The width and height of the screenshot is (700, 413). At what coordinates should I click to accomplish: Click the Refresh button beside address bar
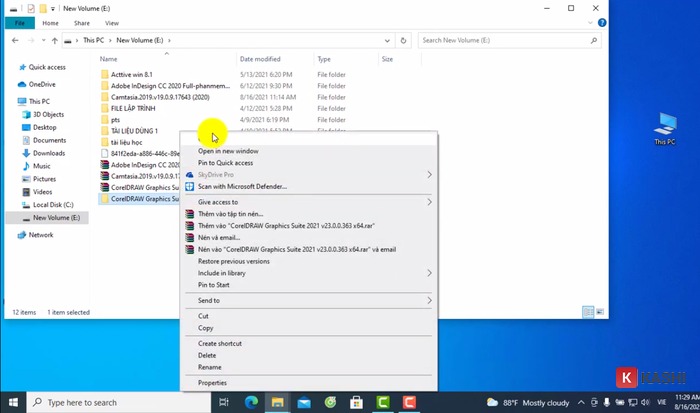point(405,41)
